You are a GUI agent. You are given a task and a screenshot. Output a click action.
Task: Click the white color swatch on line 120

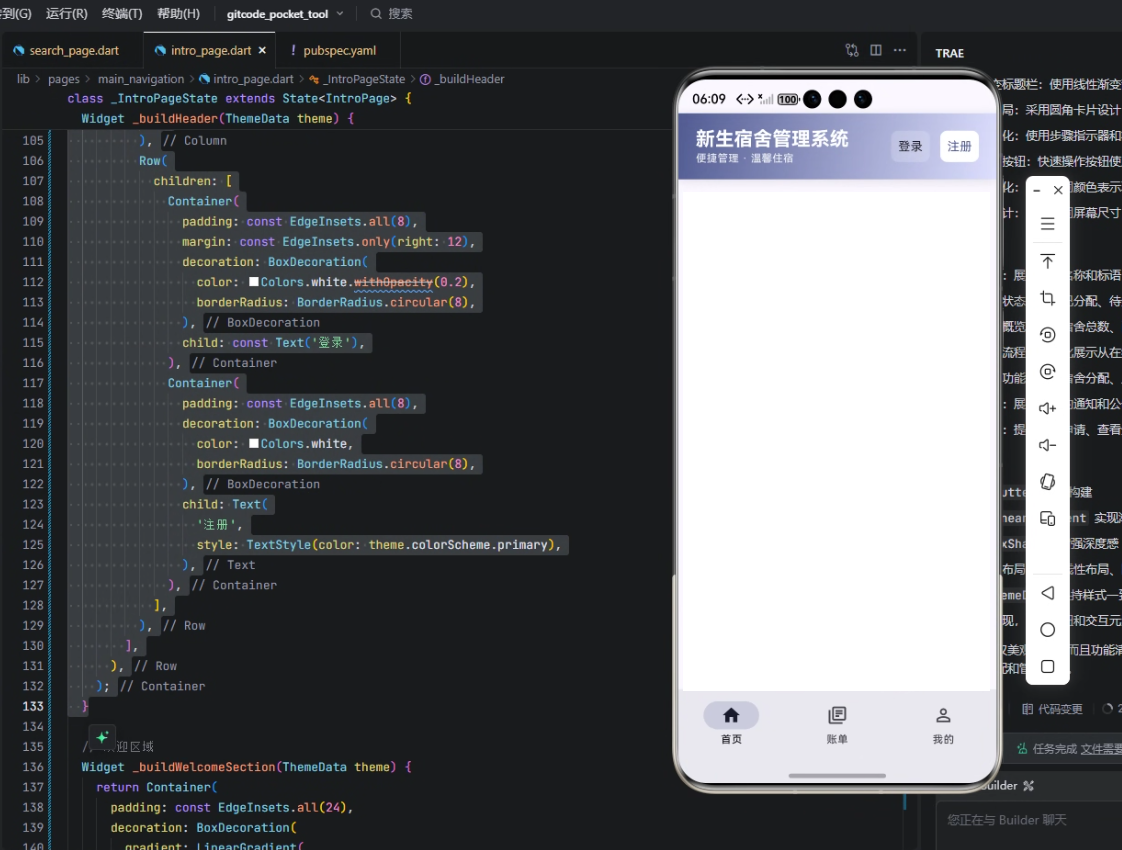[253, 444]
